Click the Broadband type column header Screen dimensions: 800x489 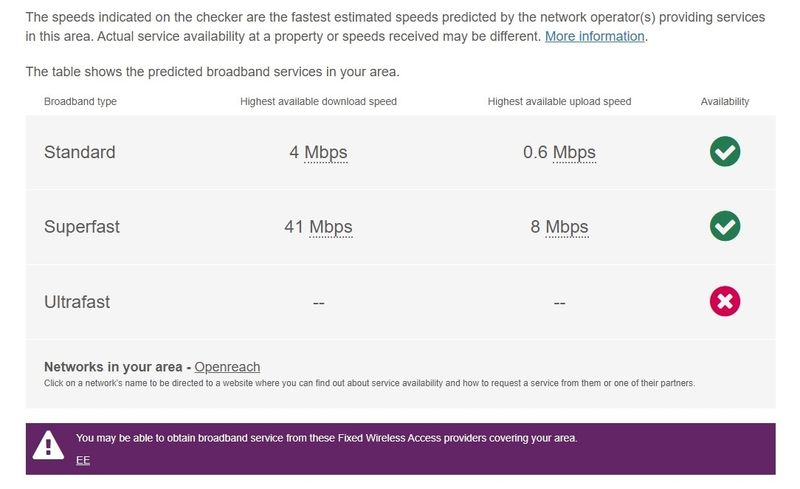(x=80, y=101)
